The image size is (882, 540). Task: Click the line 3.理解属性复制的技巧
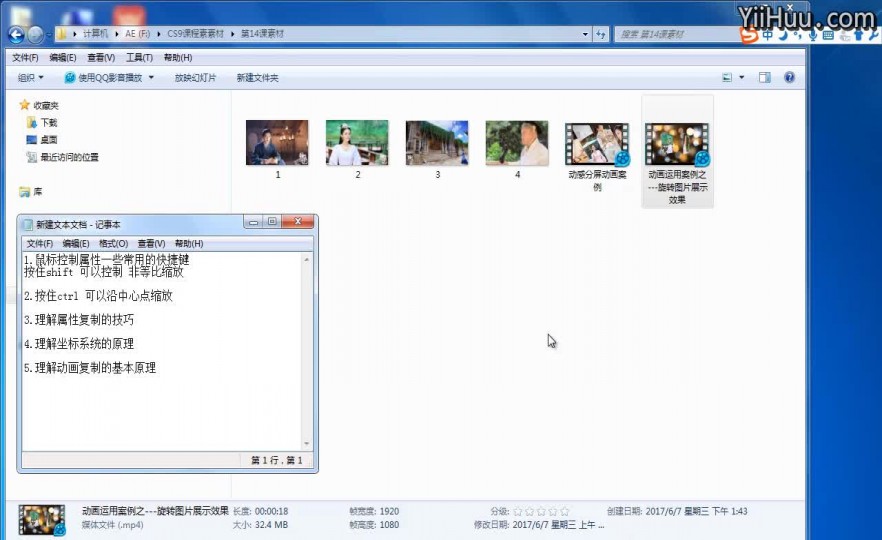pyautogui.click(x=79, y=320)
